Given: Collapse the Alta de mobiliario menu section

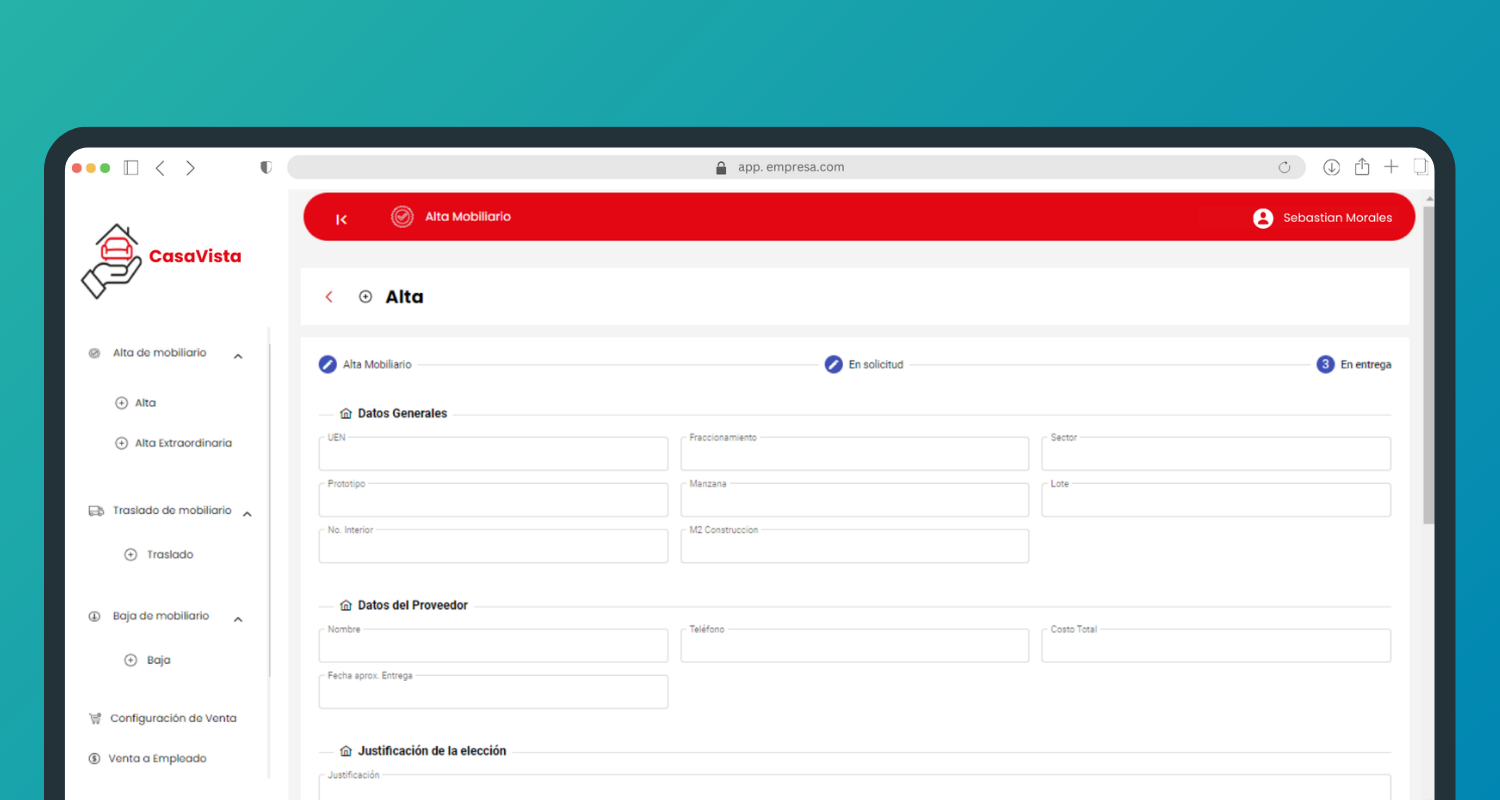Looking at the screenshot, I should coord(238,356).
